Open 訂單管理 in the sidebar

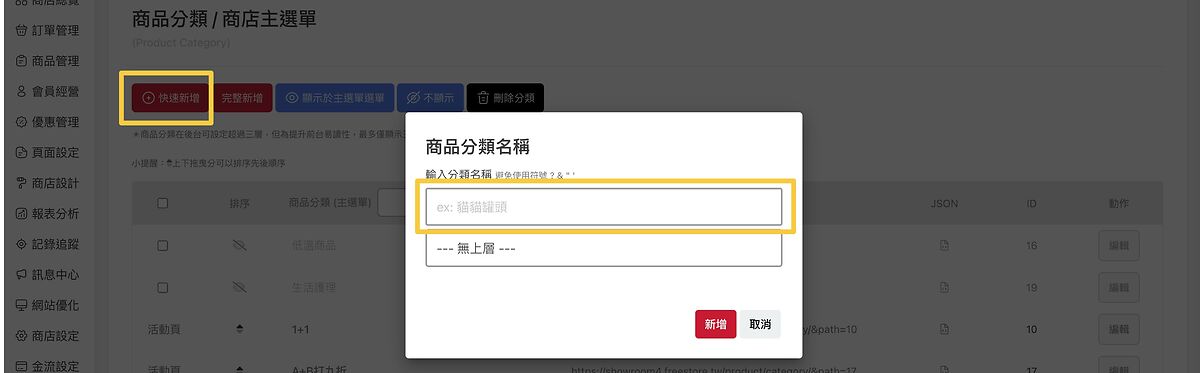[x=47, y=31]
